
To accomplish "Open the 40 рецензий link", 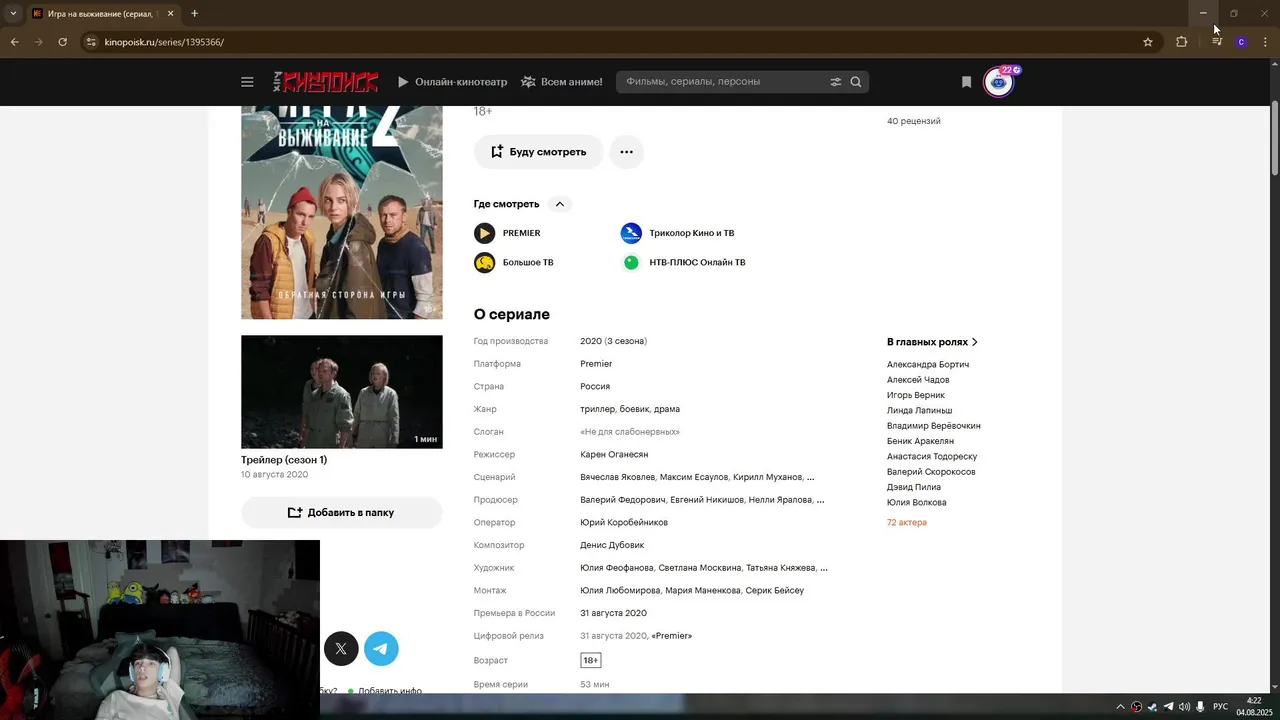I will pos(913,121).
